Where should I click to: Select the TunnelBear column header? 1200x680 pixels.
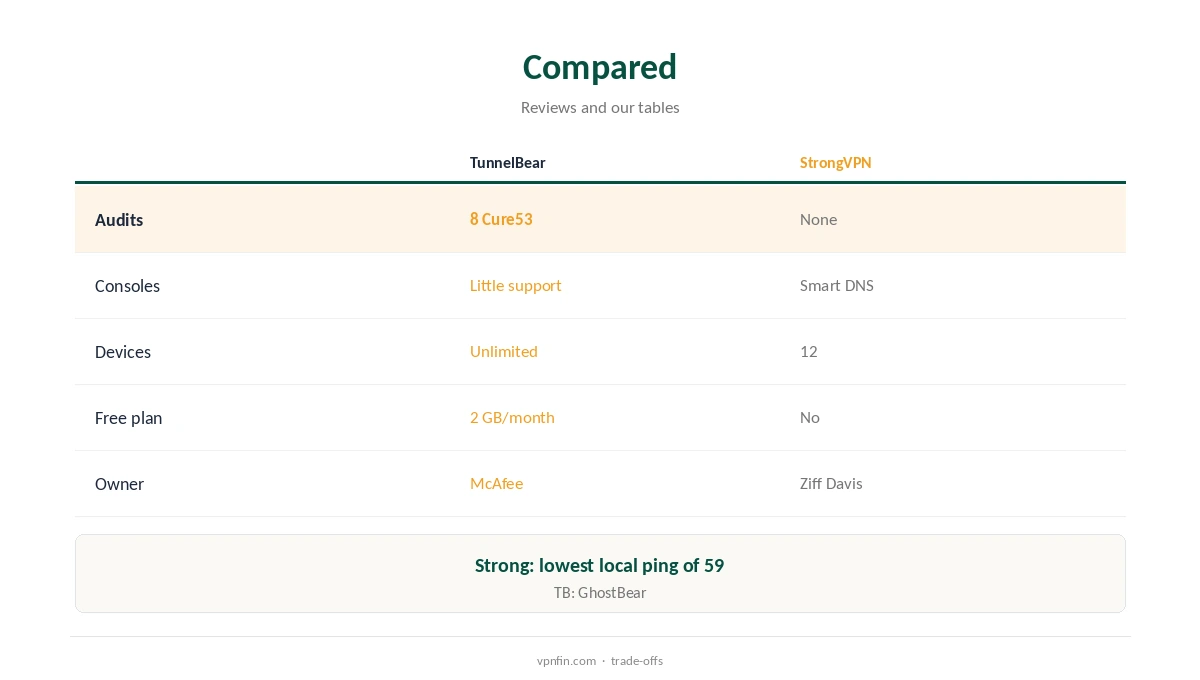pyautogui.click(x=508, y=162)
